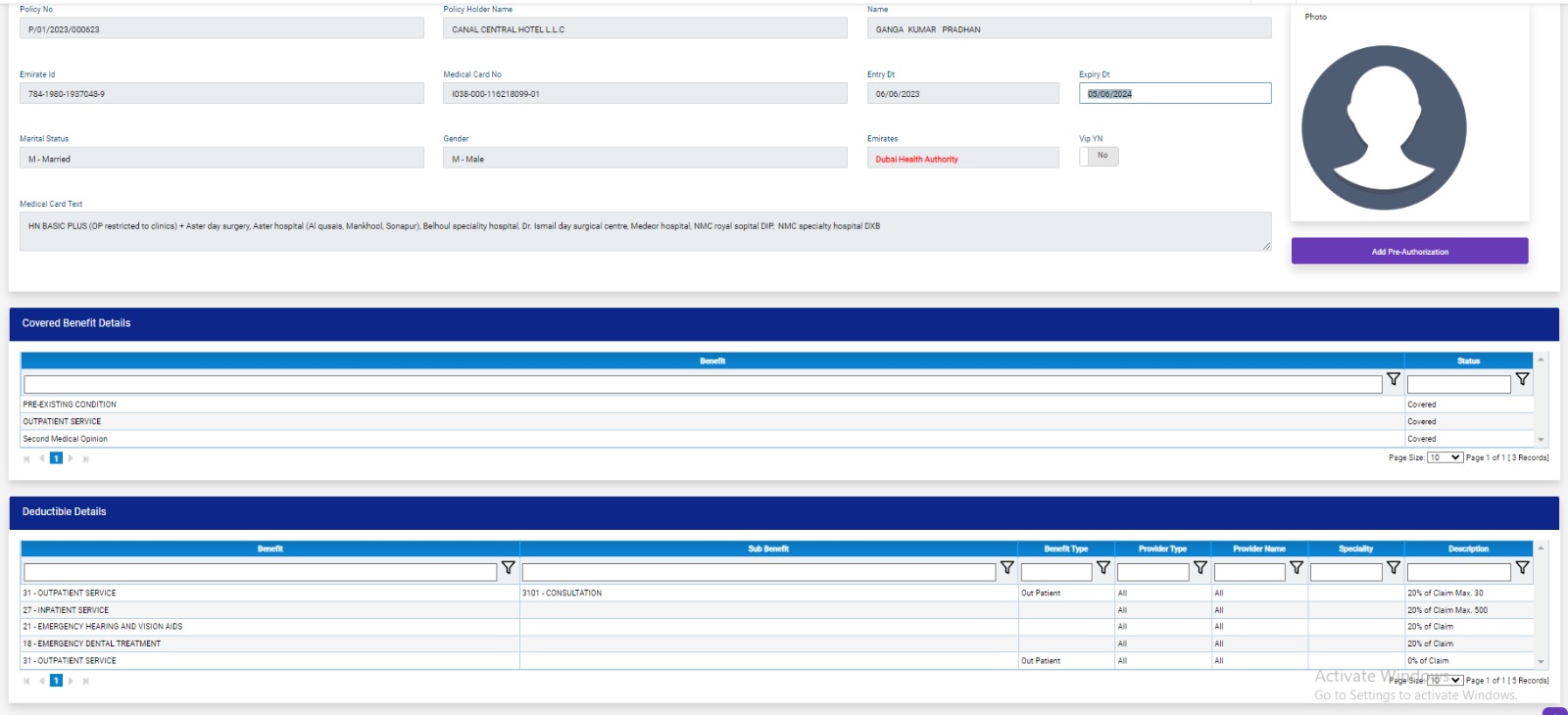
Task: Click the Medical Card Text area
Action: (x=644, y=231)
